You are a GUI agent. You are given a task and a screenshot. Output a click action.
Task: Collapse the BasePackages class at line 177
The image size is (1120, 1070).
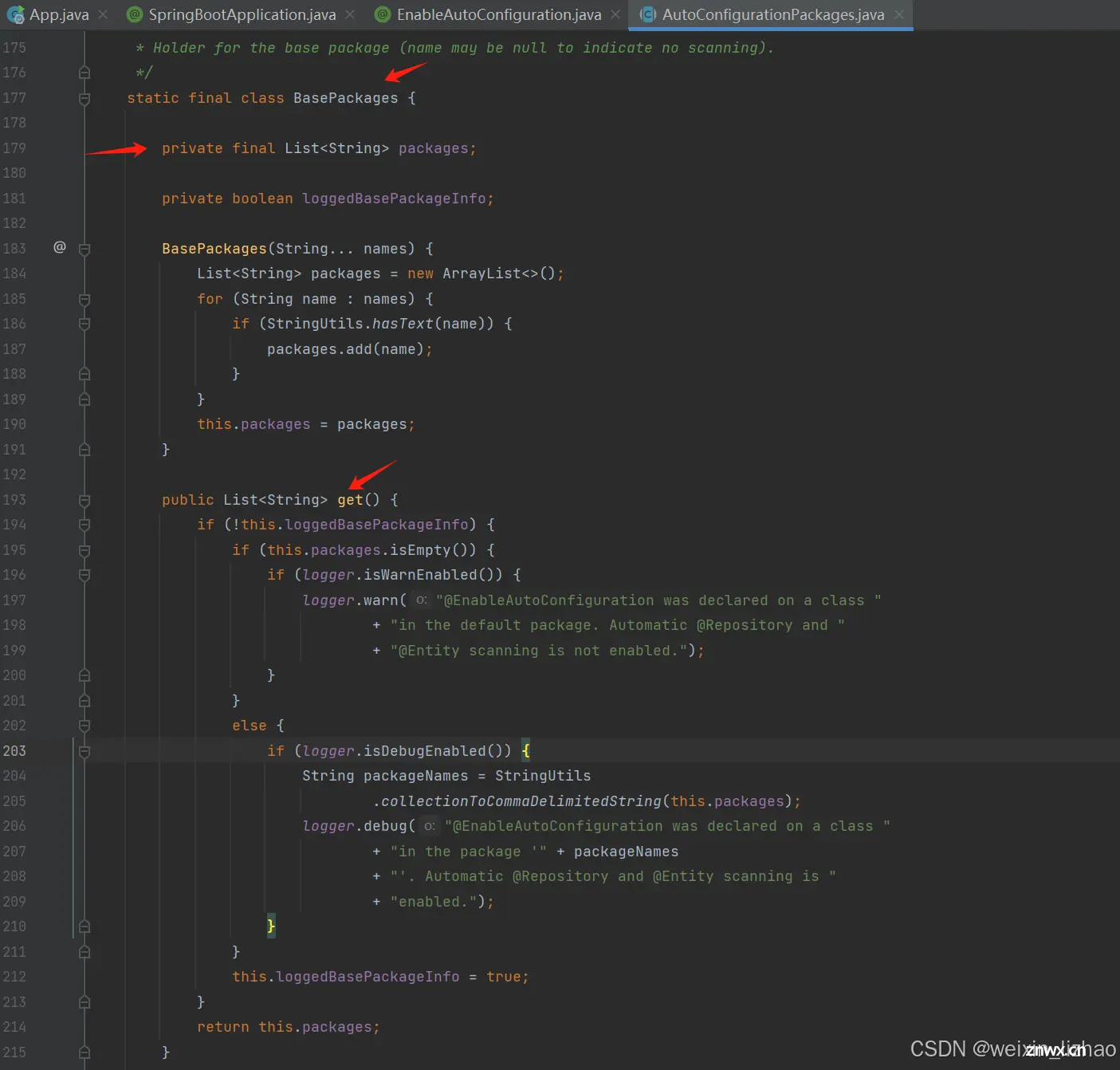coord(84,98)
